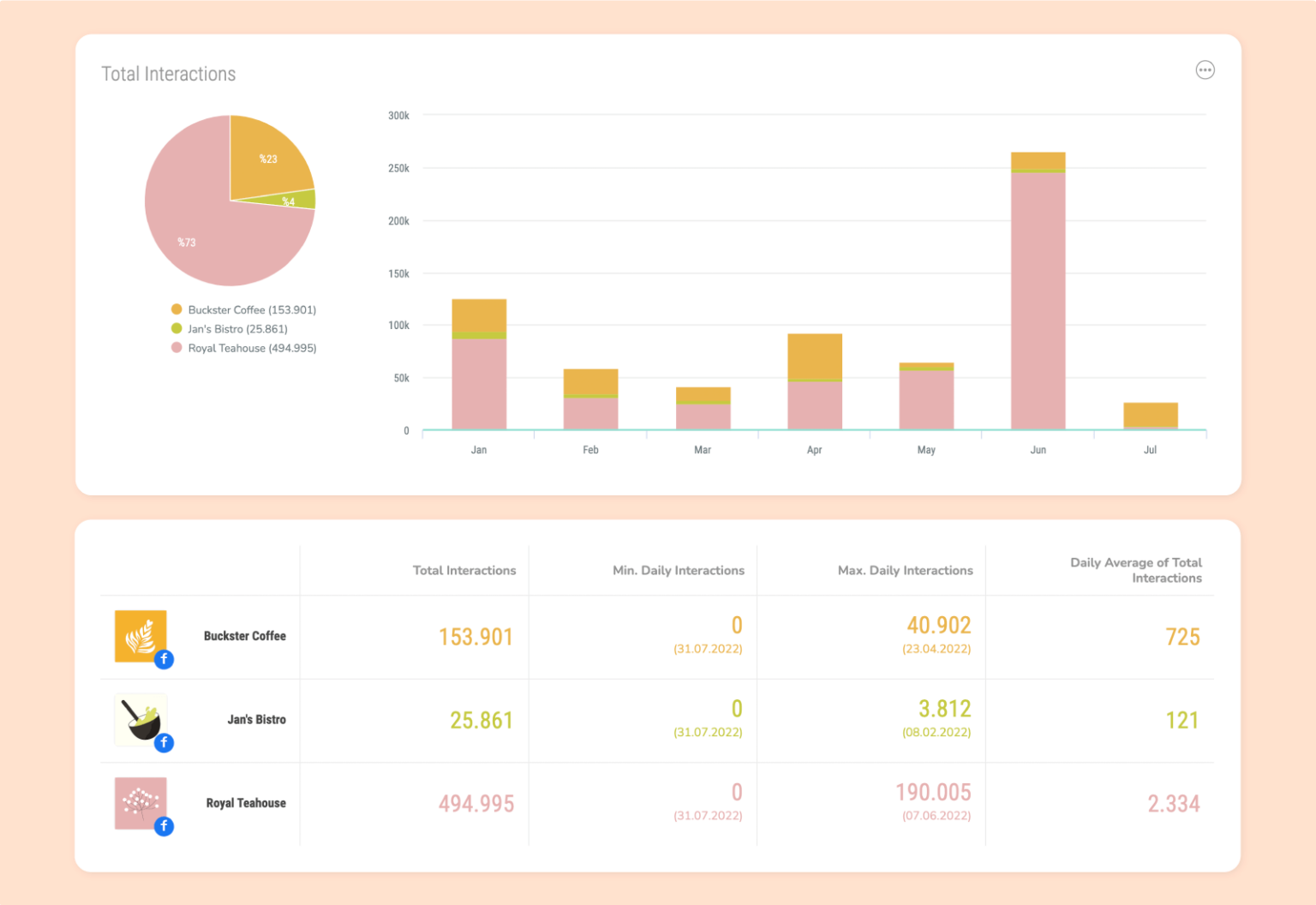Viewport: 1316px width, 905px height.
Task: Click the Royal Teahouse flower icon
Action: 141,803
